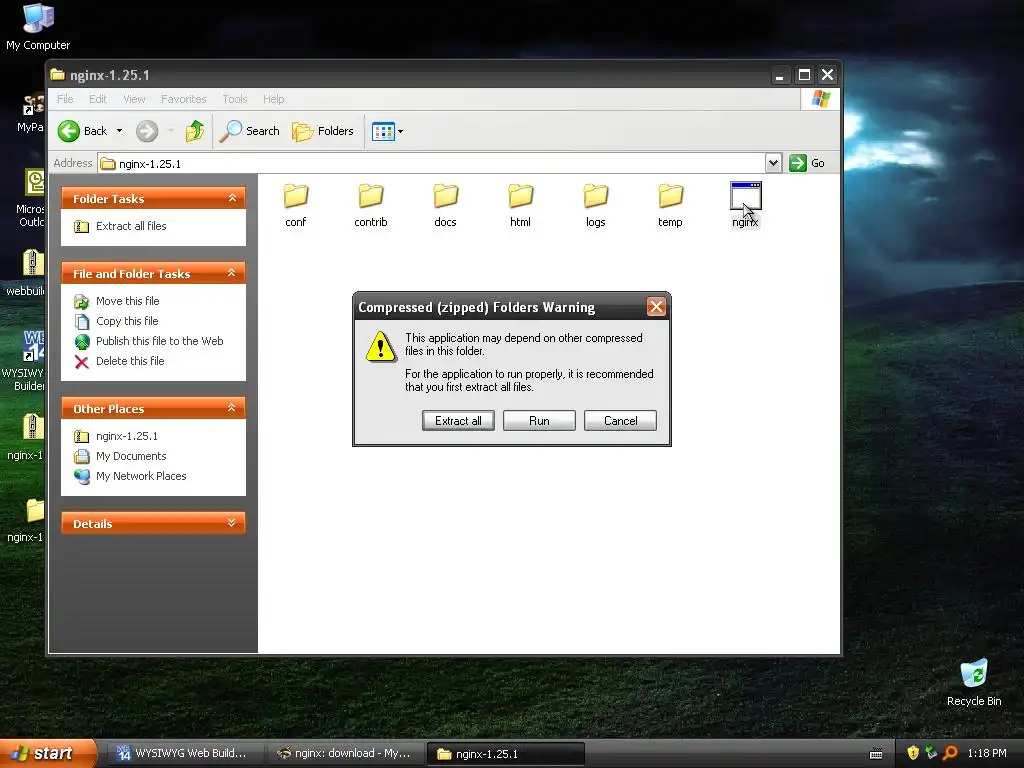Open the Back history dropdown arrow
This screenshot has height=768, width=1024.
[120, 131]
